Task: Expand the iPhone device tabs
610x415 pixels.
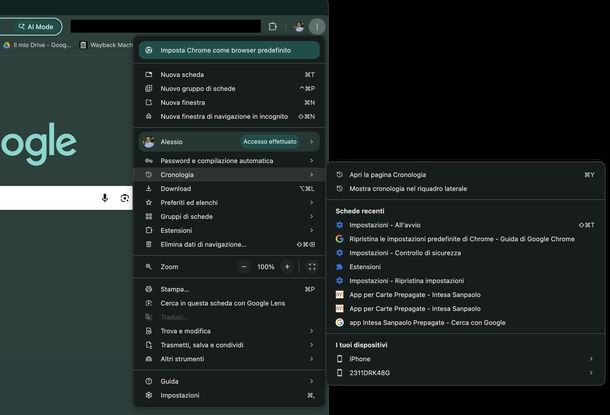Action: (x=465, y=359)
